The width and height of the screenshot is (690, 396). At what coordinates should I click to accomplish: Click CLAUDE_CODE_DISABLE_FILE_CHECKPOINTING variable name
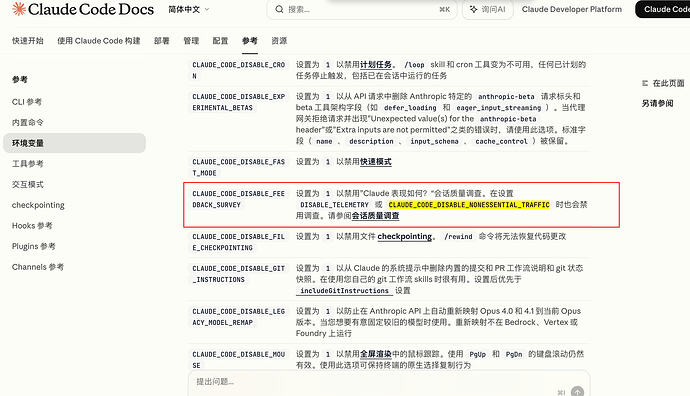[x=239, y=242]
